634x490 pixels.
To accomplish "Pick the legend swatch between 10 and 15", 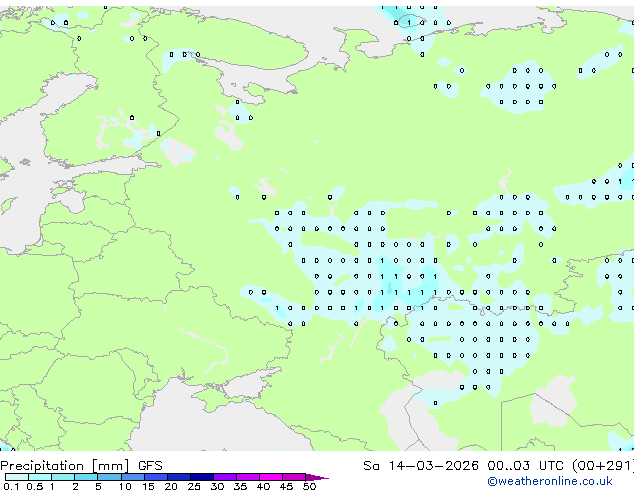I will pos(132,477).
